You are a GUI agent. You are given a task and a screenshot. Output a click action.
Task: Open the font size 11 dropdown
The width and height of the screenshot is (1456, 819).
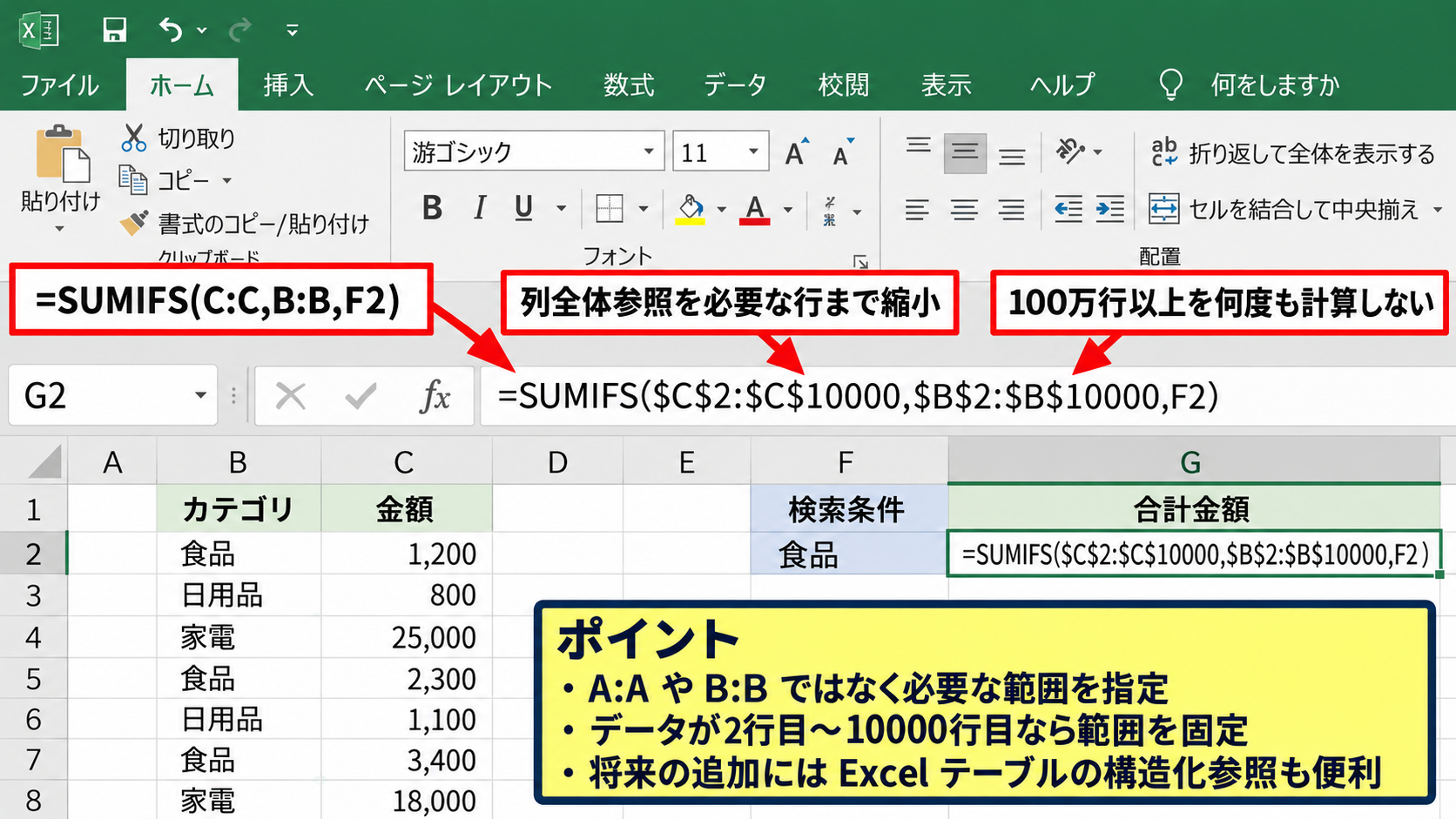coord(753,152)
